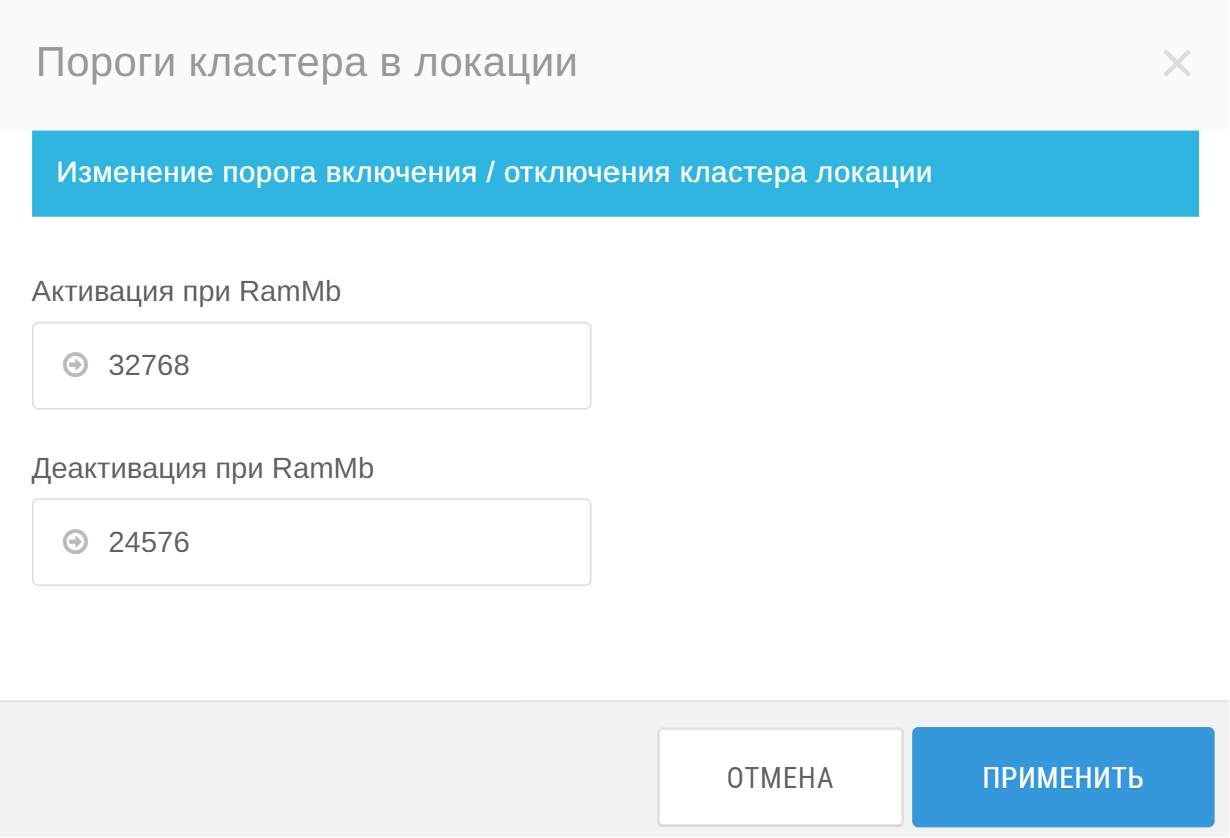Click the ОТМЕНА button
The width and height of the screenshot is (1230, 838).
pyautogui.click(x=780, y=777)
